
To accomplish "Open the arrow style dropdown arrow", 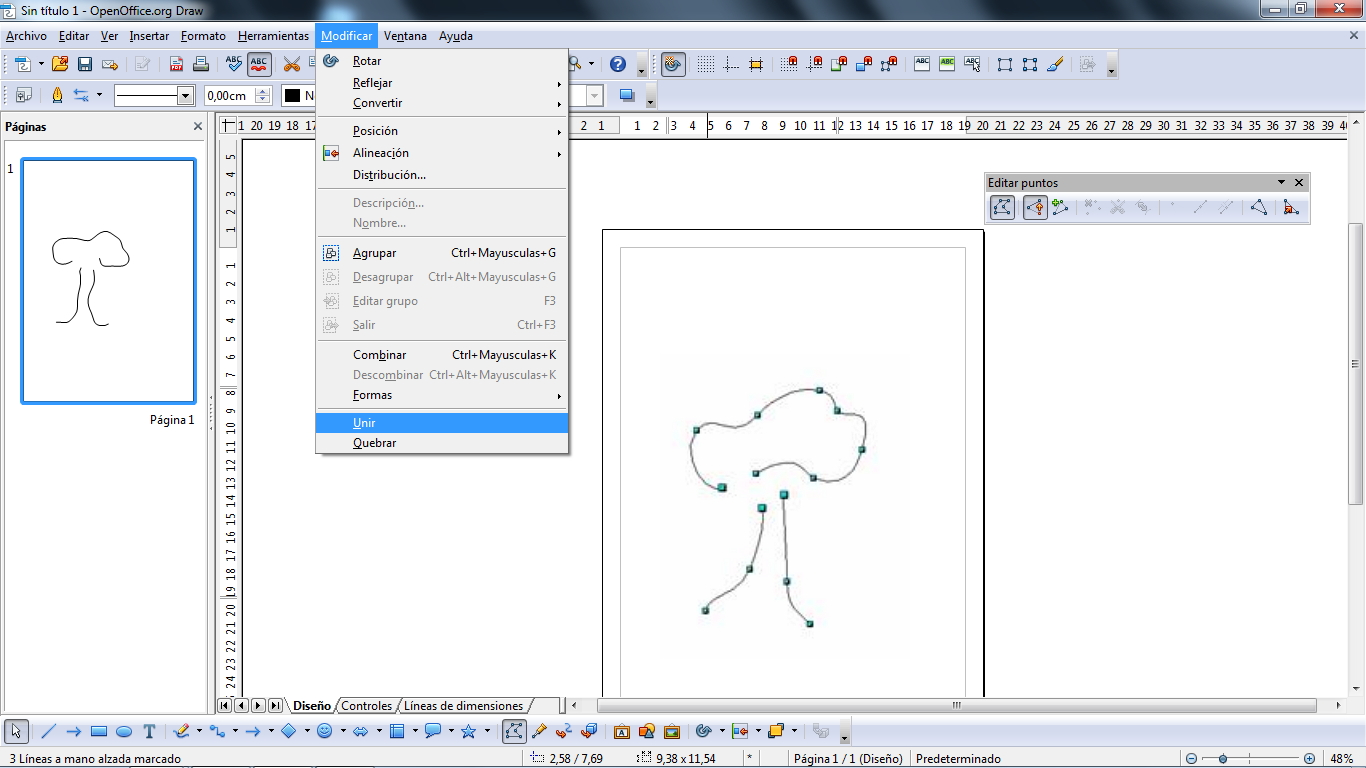I will 99,96.
